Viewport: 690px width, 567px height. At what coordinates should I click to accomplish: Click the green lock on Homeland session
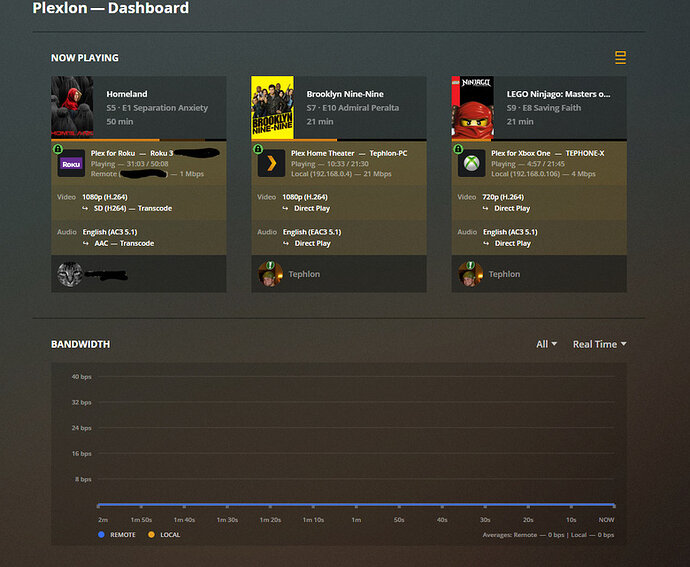(x=58, y=149)
